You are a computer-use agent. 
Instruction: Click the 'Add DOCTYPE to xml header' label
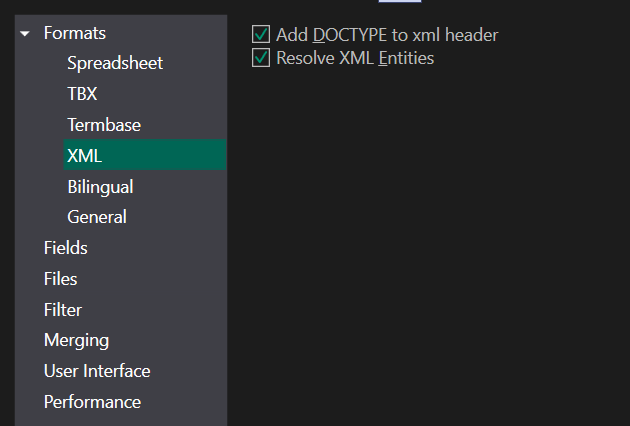pos(387,35)
